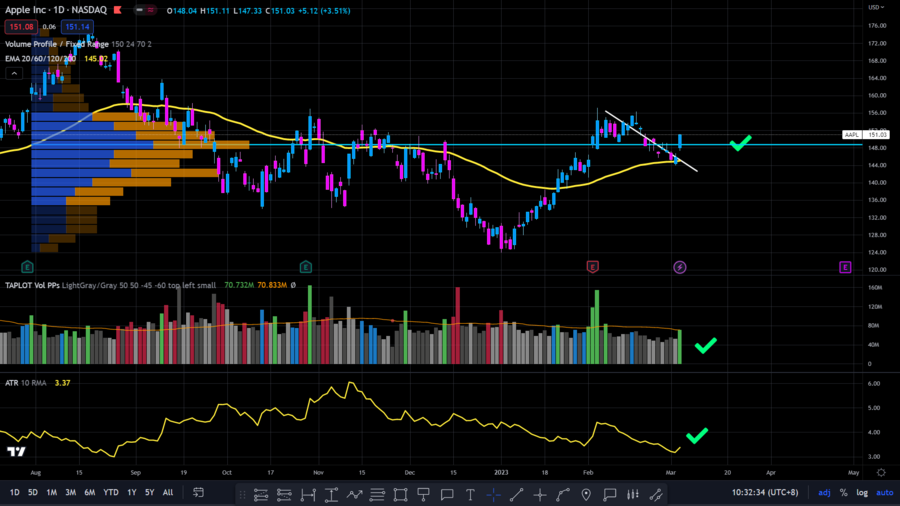Image resolution: width=900 pixels, height=506 pixels.
Task: Select the bars pattern tool icon
Action: 633,494
